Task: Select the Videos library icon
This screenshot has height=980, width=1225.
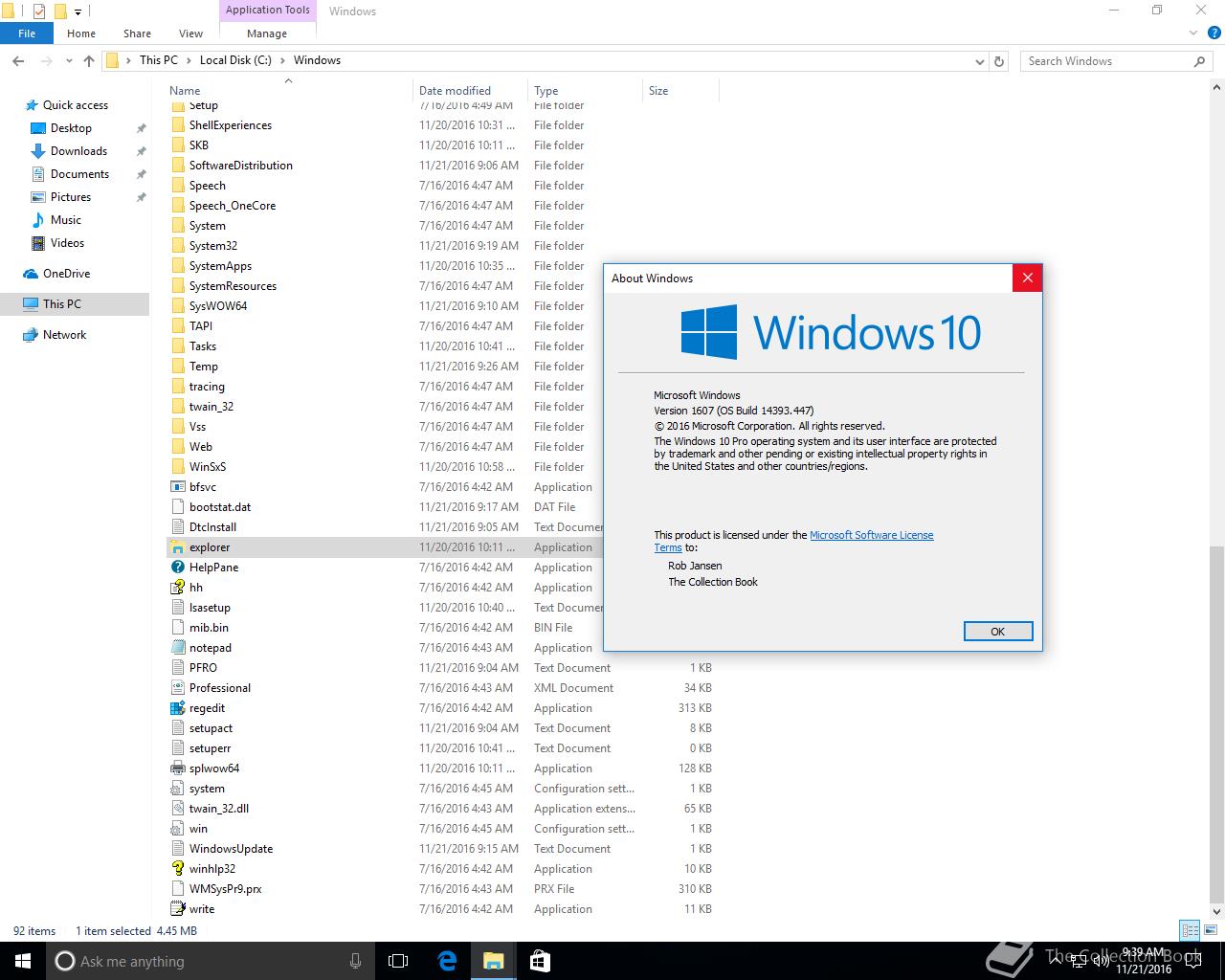Action: point(38,243)
